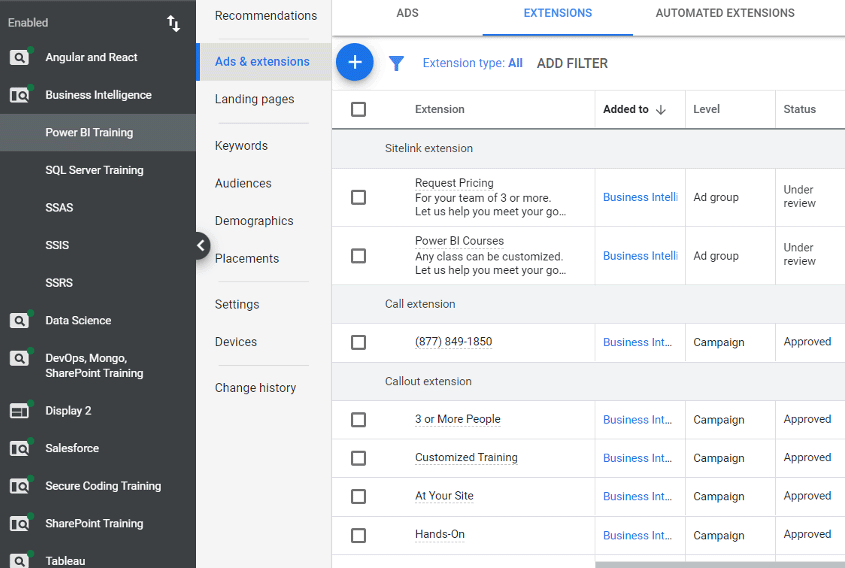Click the sort arrow next to Added to
The width and height of the screenshot is (845, 568).
click(x=661, y=110)
